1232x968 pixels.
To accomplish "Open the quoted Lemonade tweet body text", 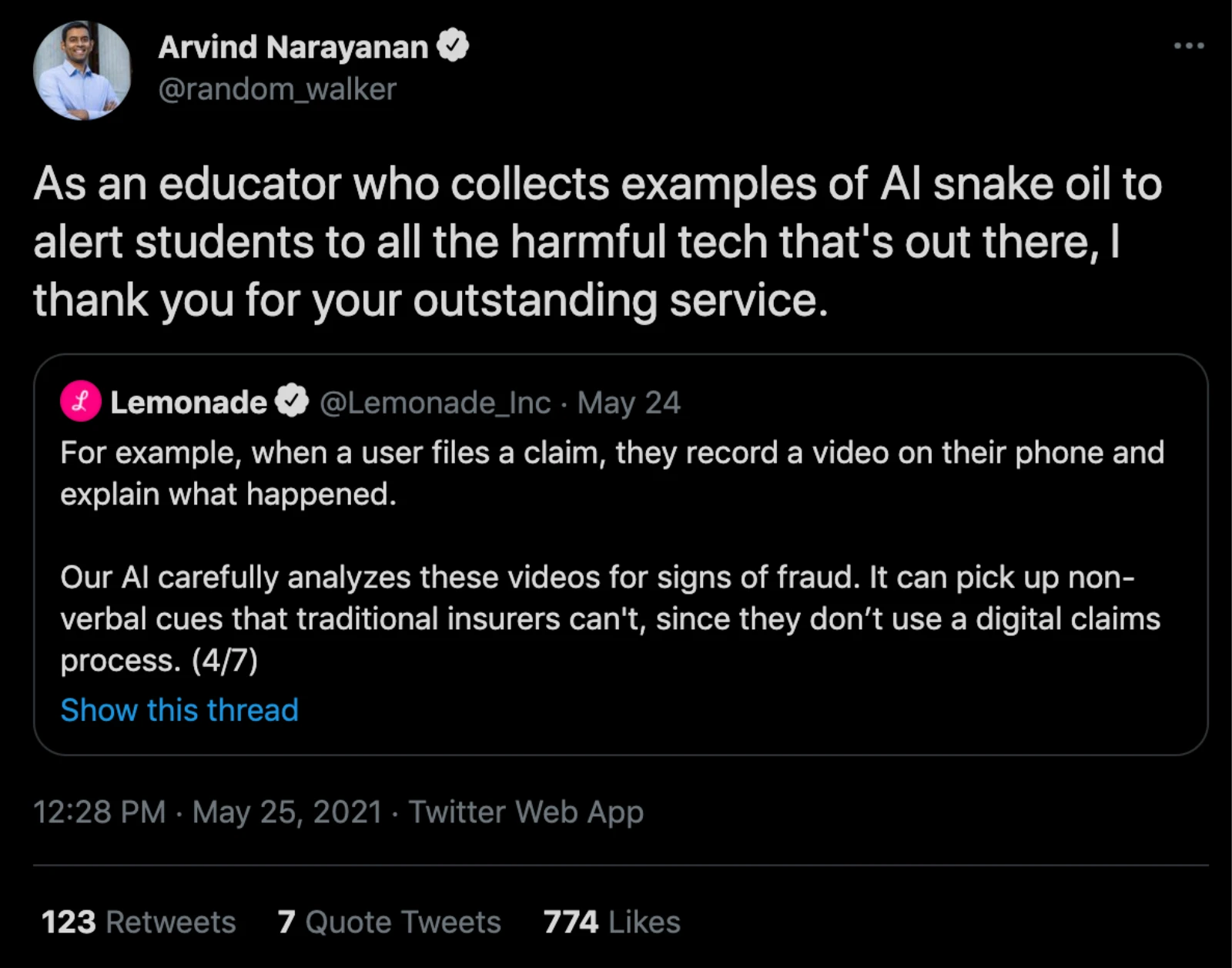I will point(611,473).
